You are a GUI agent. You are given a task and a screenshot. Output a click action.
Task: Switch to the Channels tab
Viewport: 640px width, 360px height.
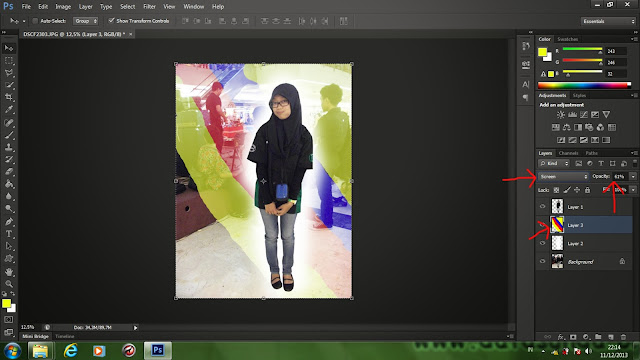568,153
